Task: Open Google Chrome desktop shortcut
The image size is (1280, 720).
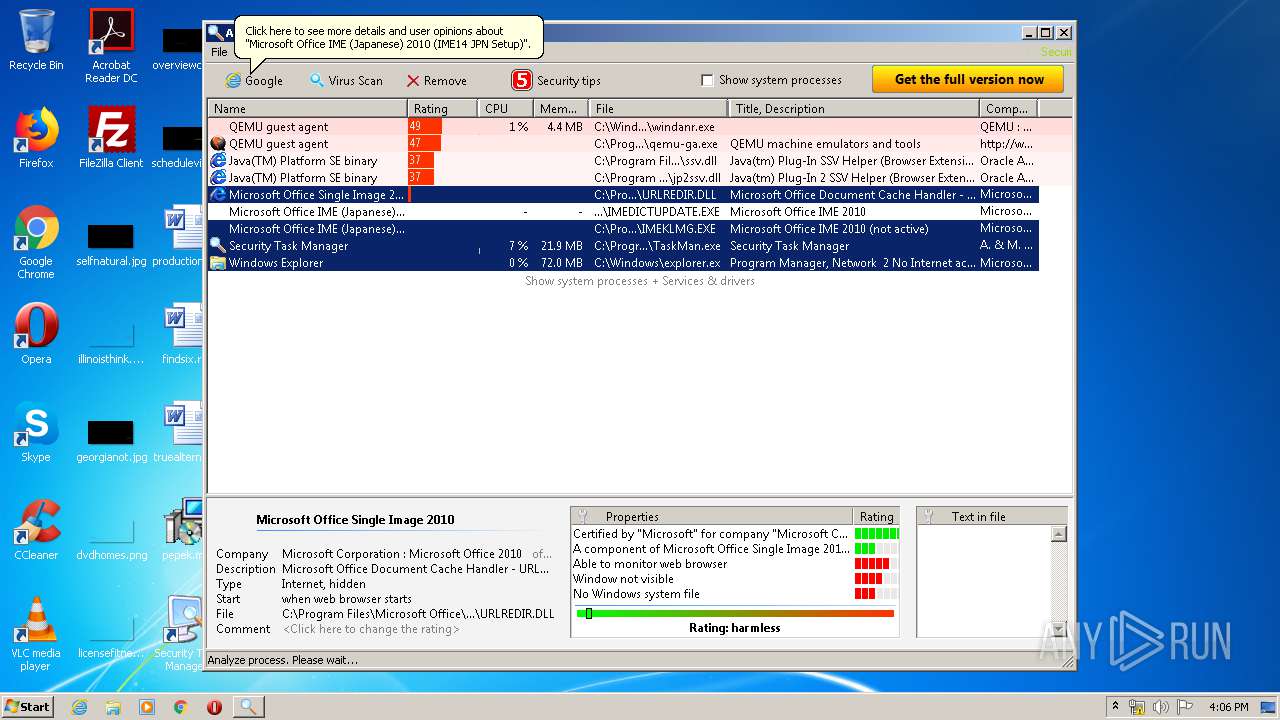Action: click(36, 242)
